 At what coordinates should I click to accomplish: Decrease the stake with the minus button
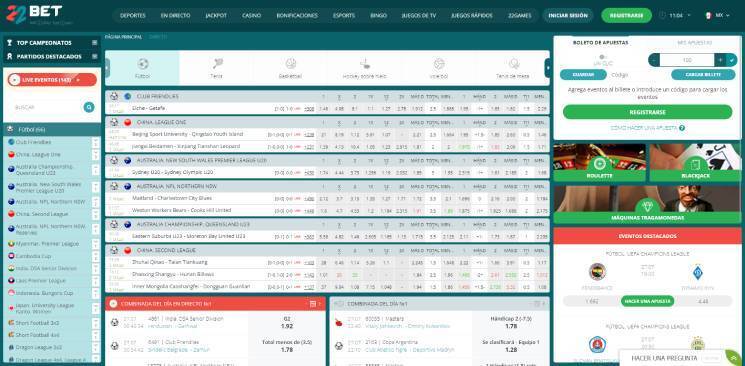click(x=654, y=60)
